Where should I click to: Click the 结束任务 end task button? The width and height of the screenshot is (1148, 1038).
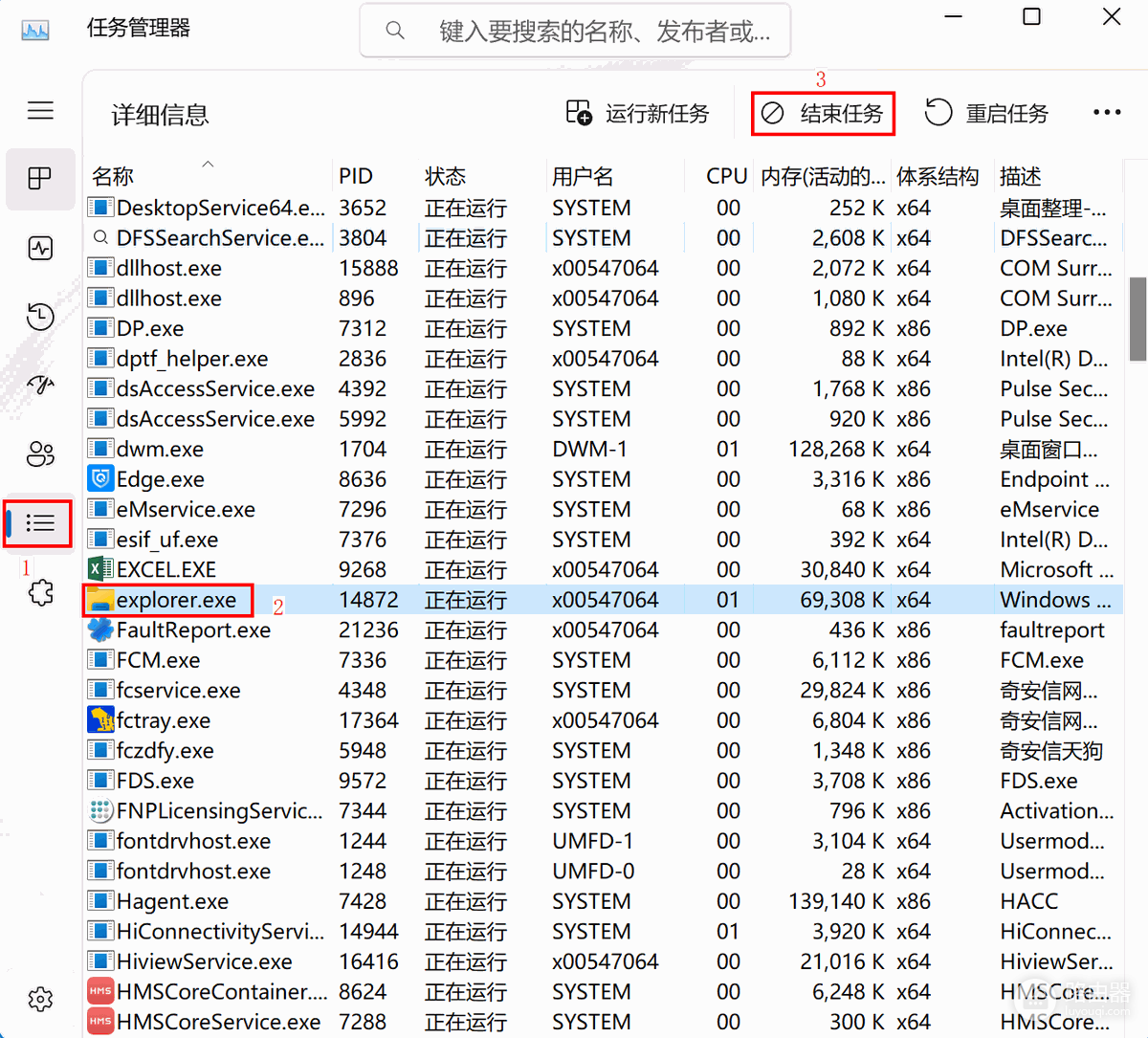point(823,114)
